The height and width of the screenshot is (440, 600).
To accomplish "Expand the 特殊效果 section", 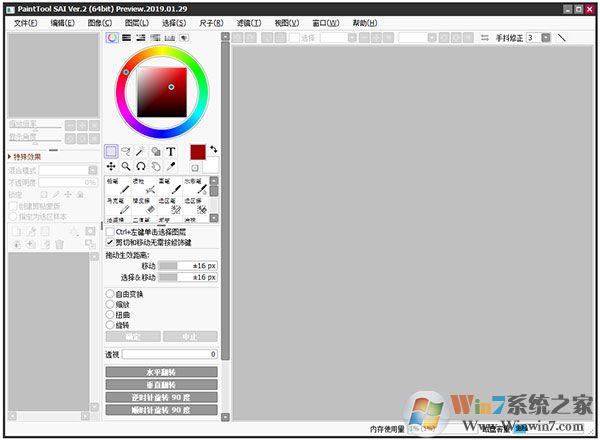I will (25, 156).
